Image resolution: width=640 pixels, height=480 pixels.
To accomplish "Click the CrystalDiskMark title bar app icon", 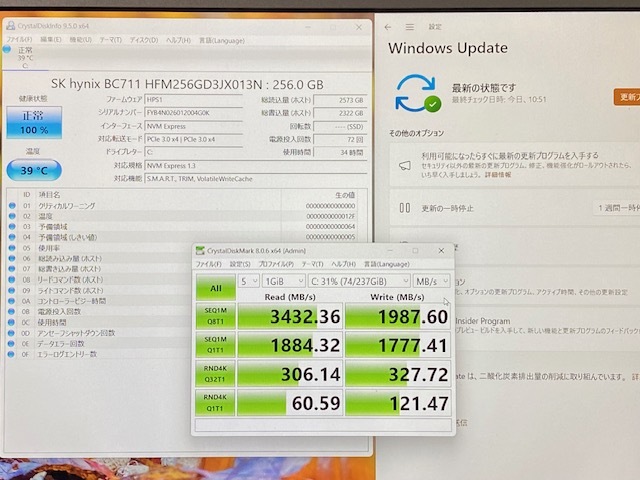I will pos(200,250).
